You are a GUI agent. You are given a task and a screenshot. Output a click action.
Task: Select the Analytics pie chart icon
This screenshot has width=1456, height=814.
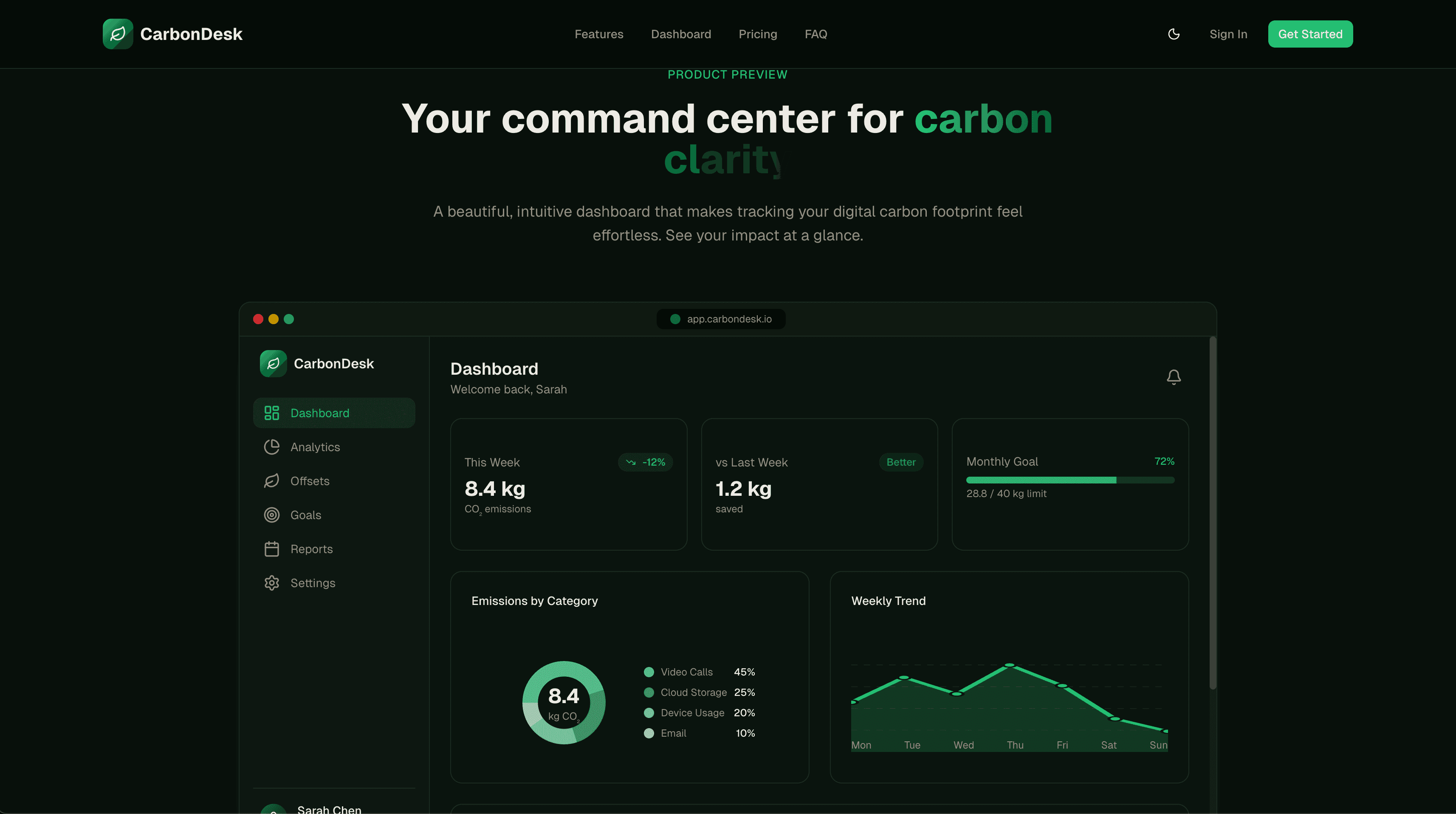tap(272, 447)
